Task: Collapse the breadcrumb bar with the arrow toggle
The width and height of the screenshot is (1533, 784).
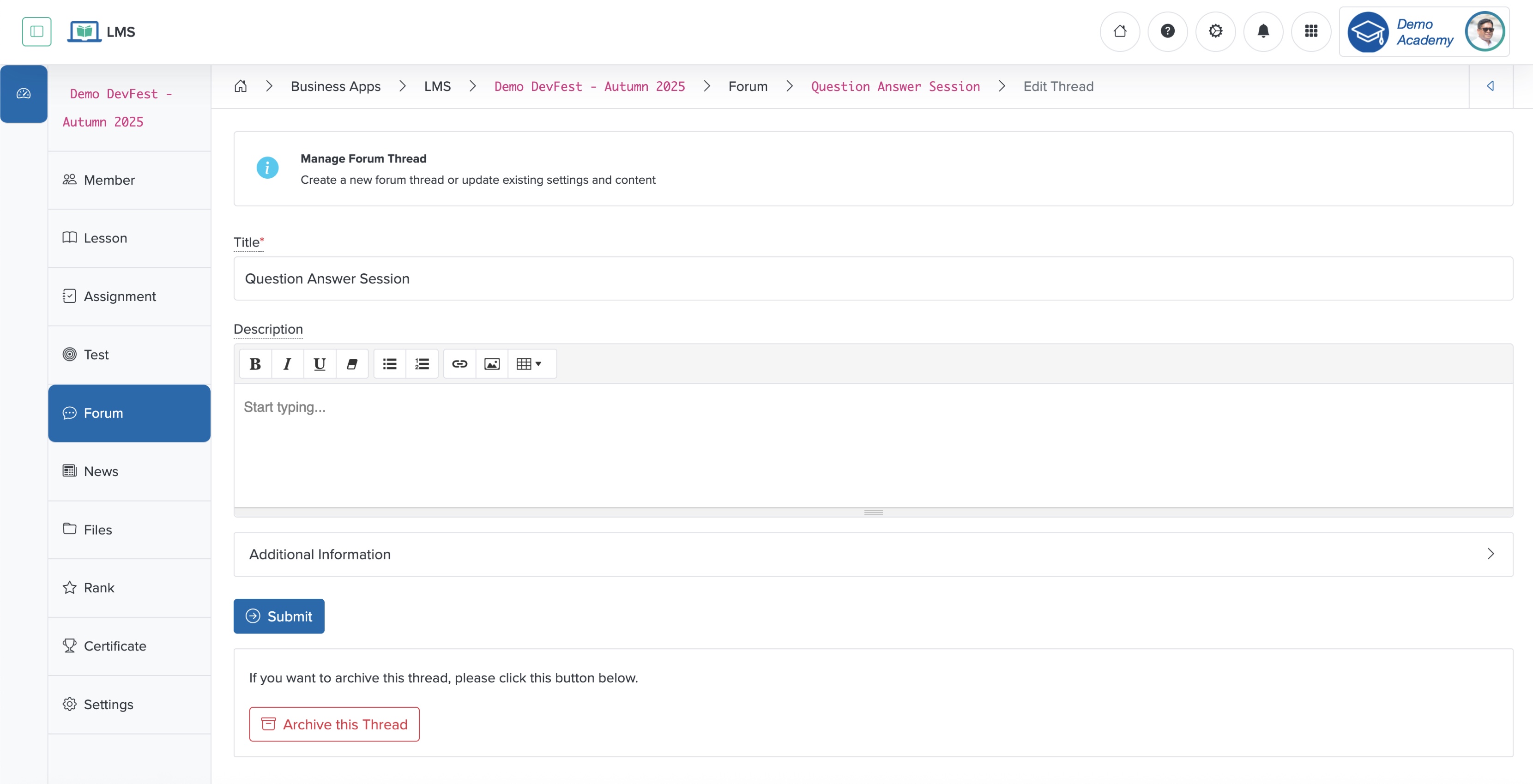Action: click(x=1491, y=86)
